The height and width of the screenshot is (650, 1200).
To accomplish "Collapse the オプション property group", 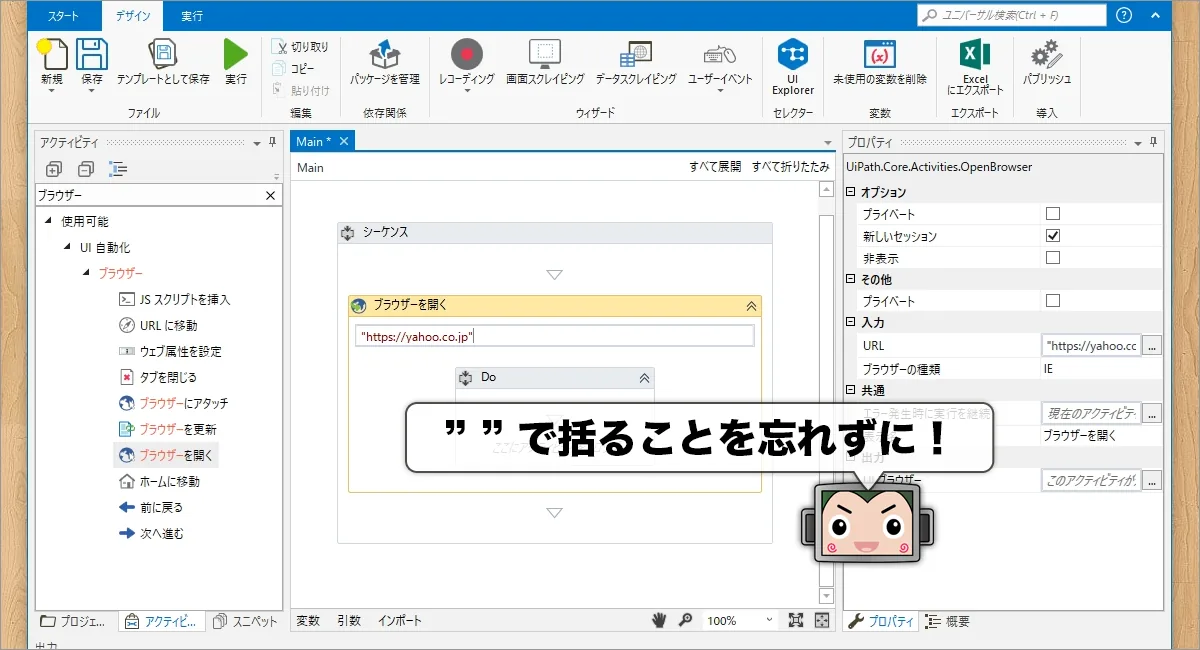I will coord(851,192).
